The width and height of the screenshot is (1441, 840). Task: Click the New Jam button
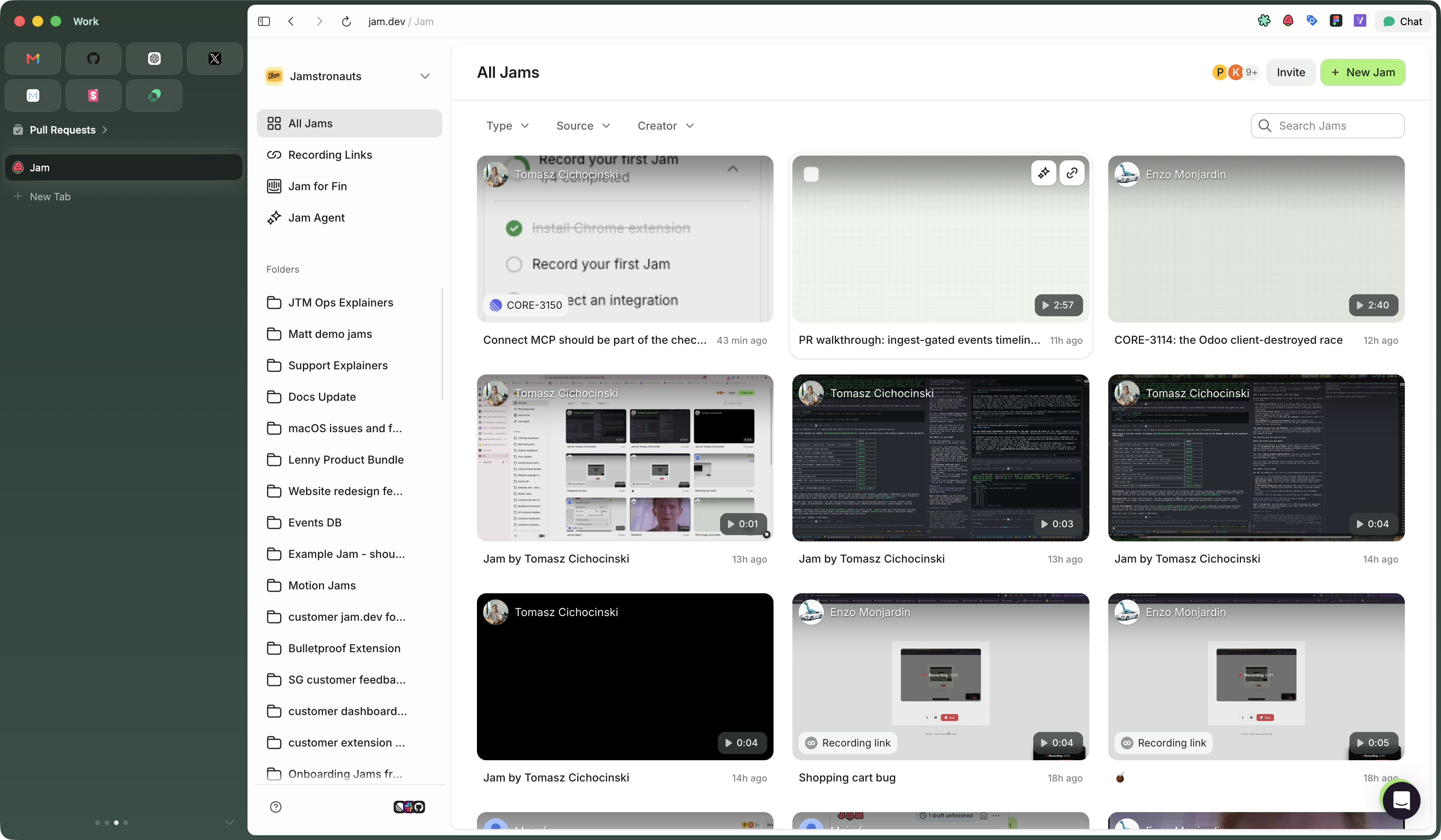(x=1363, y=73)
